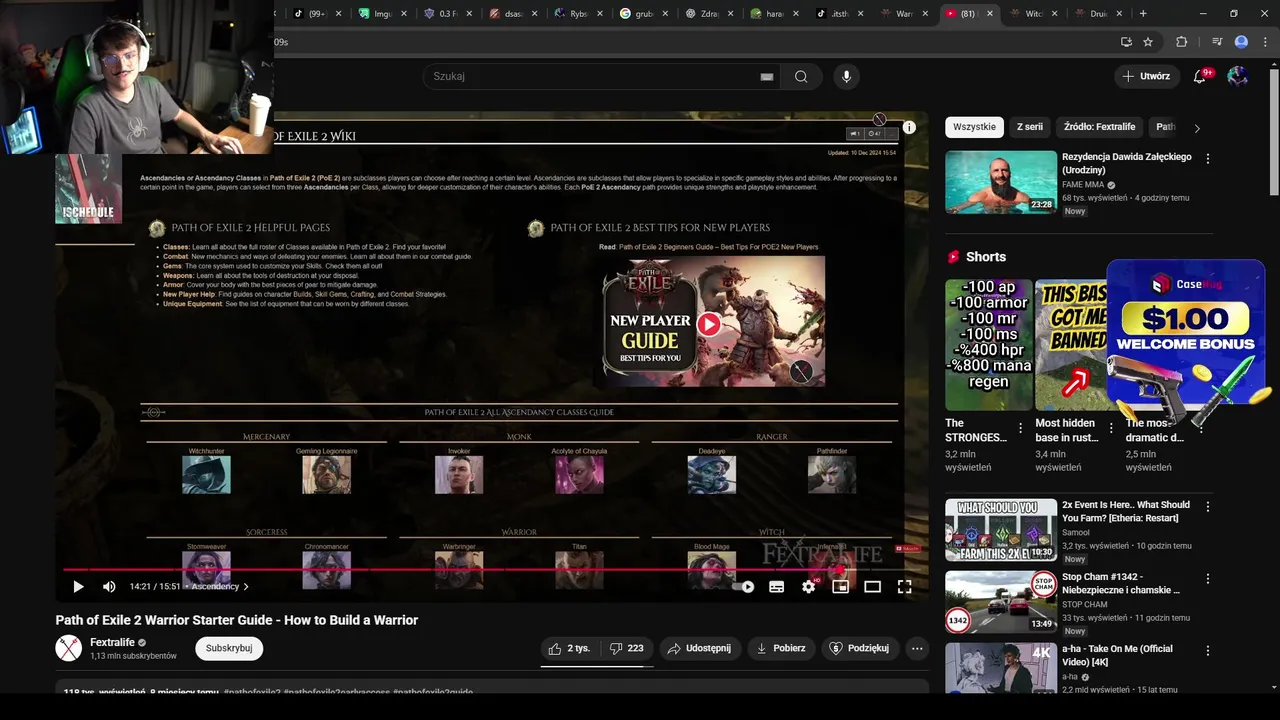The height and width of the screenshot is (720, 1280).
Task: Click the progress bar scrubber handle
Action: 841,570
